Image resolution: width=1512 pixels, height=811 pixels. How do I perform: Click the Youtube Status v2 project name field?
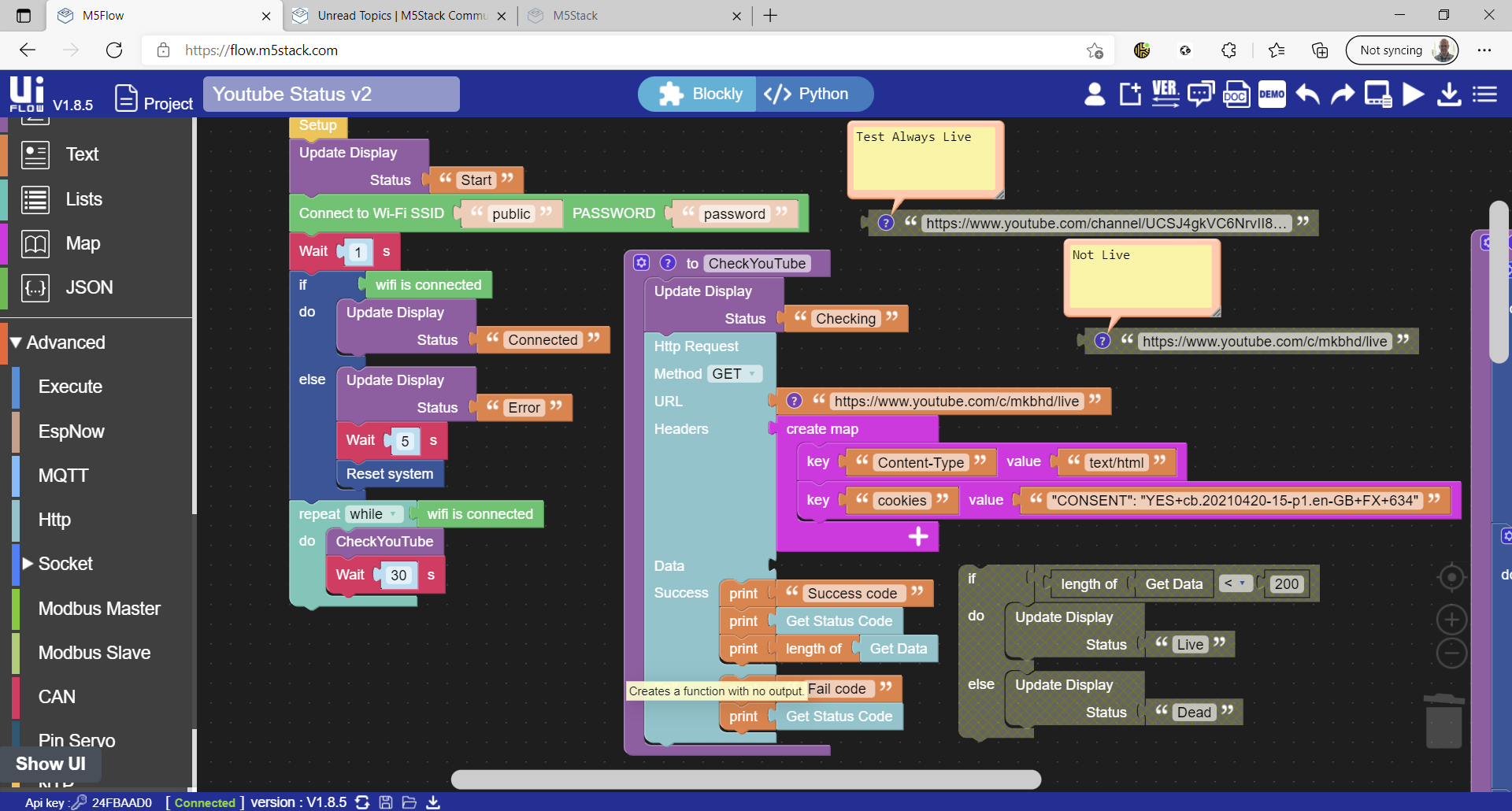click(x=332, y=94)
